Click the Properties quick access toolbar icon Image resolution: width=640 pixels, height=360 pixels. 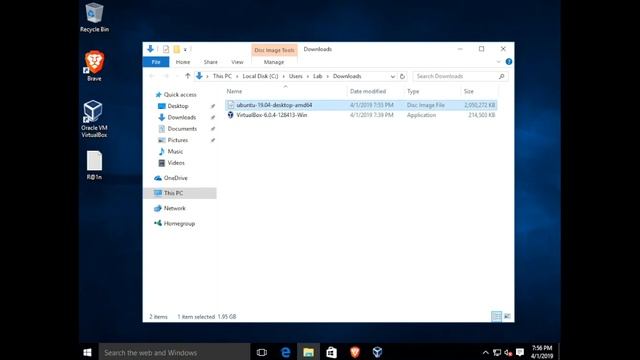(x=166, y=49)
